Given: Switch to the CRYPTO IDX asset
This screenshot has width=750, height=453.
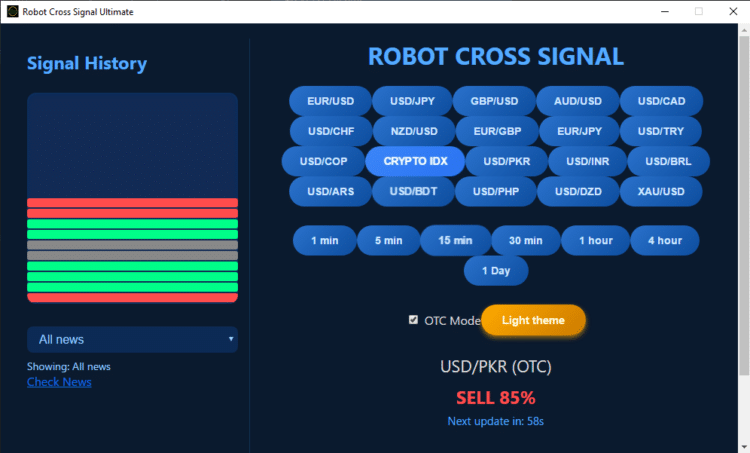Looking at the screenshot, I should click(x=415, y=161).
